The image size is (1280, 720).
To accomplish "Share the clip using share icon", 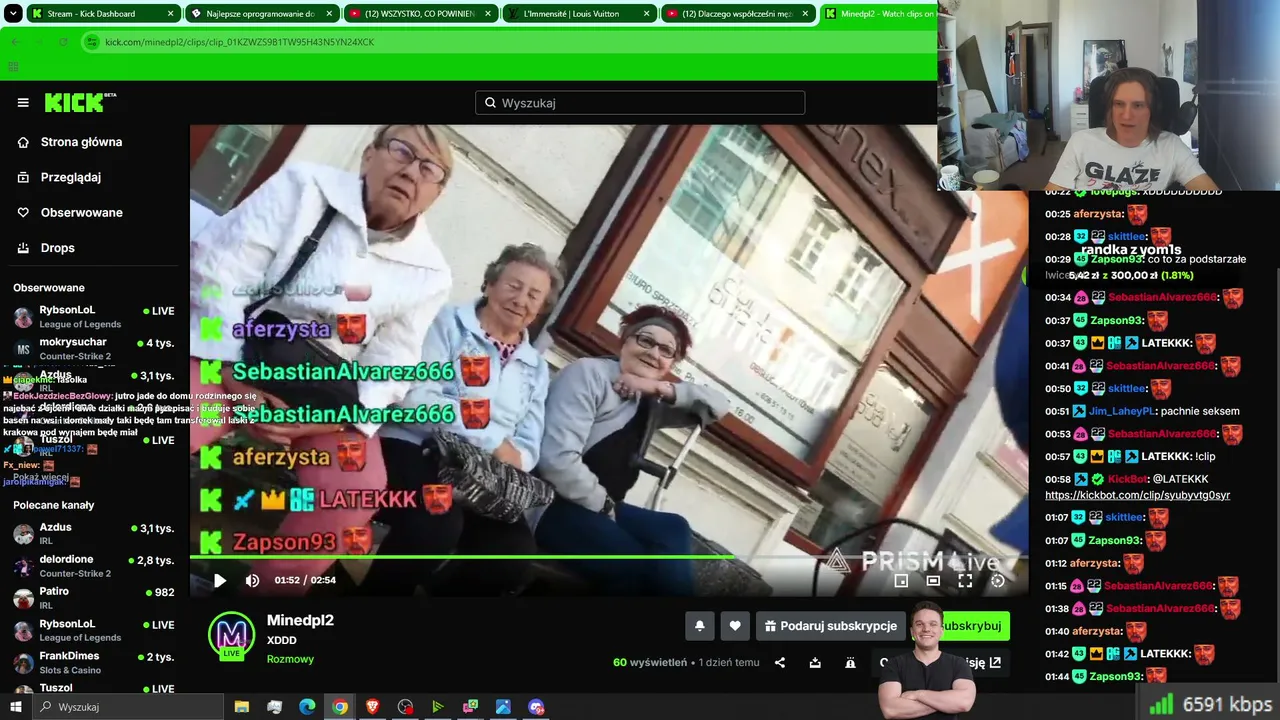I will [x=780, y=662].
